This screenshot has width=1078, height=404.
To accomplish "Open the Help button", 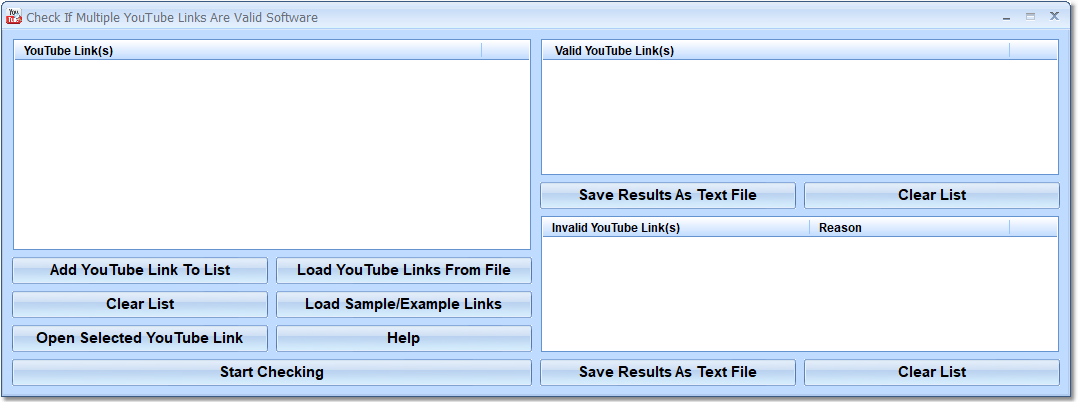I will [404, 338].
